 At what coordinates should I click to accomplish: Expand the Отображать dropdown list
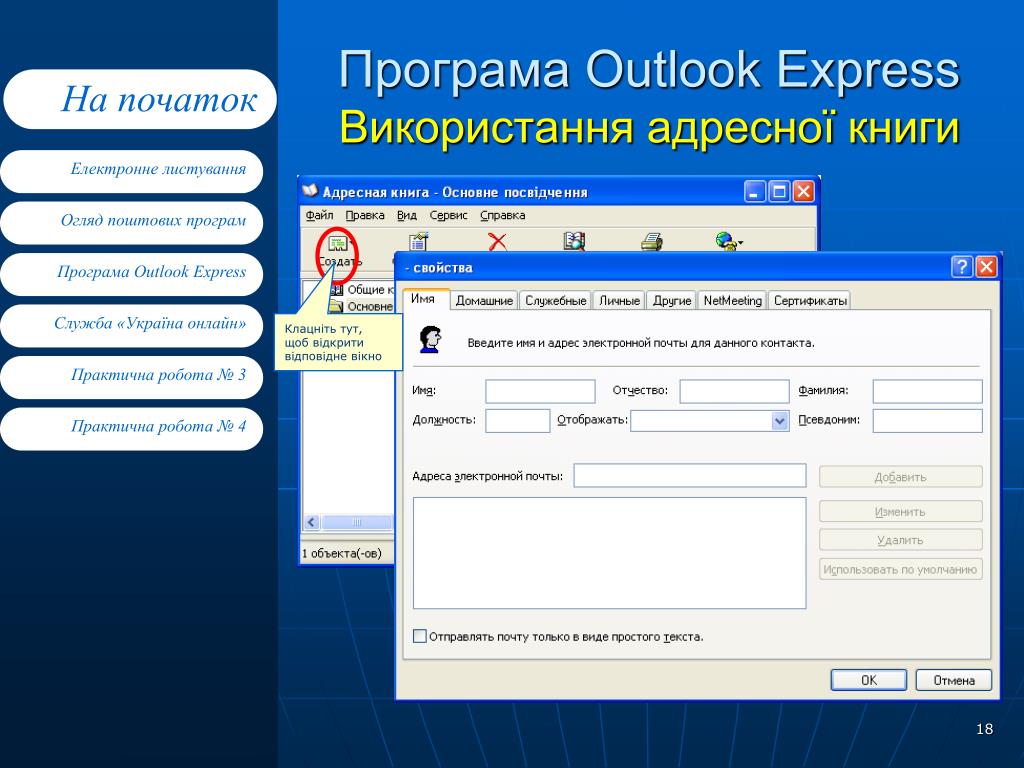pyautogui.click(x=779, y=421)
